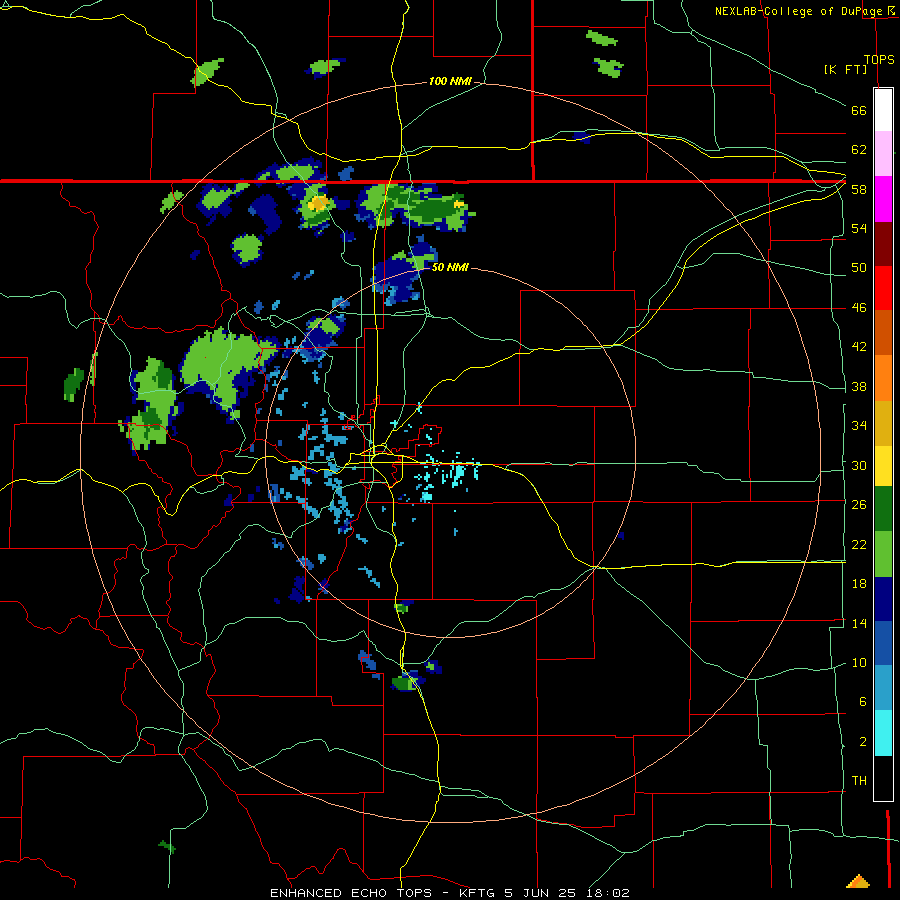Screen dimensions: 900x900
Task: Click the 22 legend value
Action: click(859, 544)
